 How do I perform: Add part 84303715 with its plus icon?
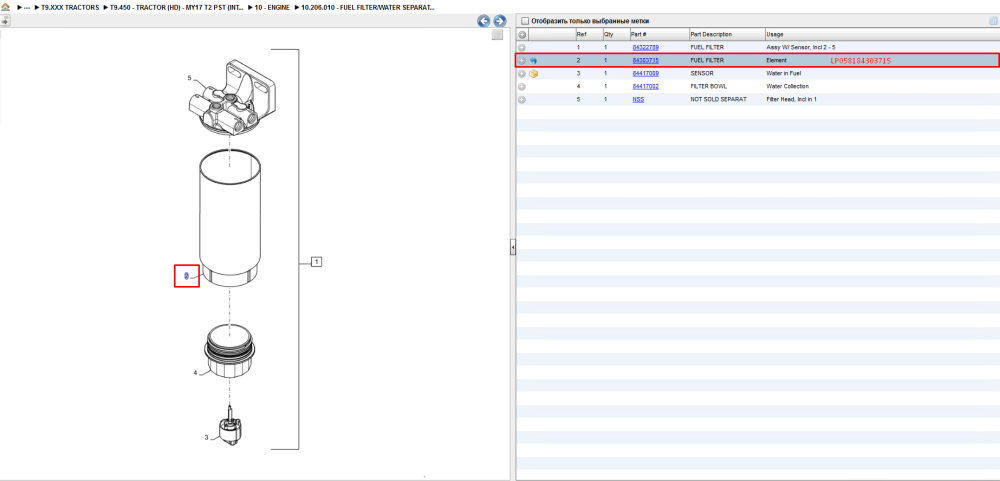click(x=522, y=61)
